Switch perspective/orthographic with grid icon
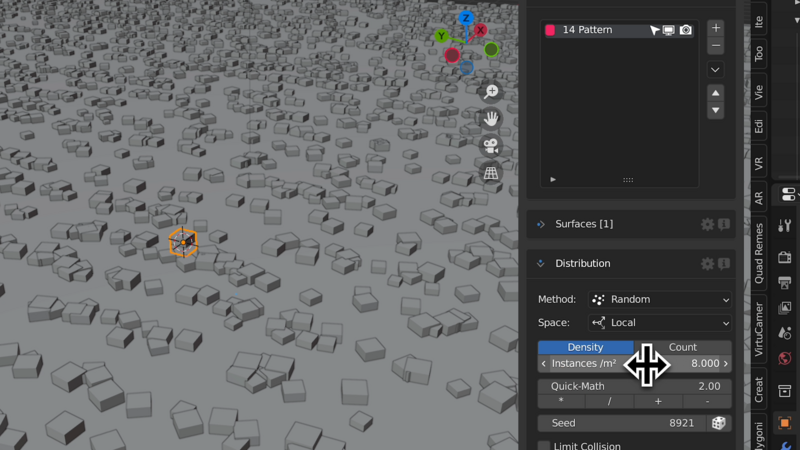 [x=491, y=173]
